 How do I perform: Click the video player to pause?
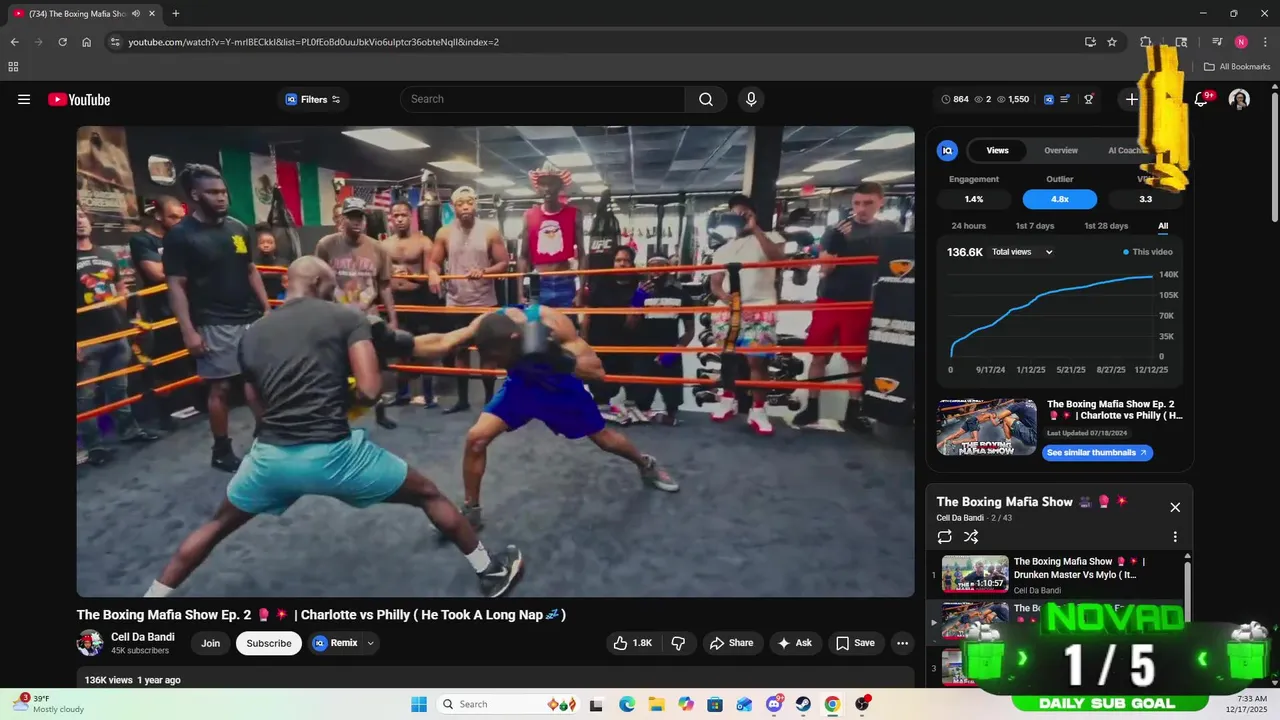tap(495, 361)
